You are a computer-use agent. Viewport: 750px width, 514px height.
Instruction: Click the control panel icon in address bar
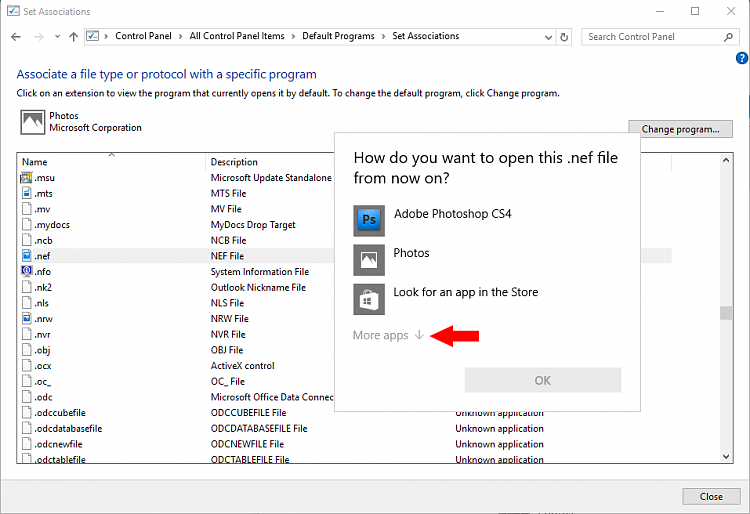pos(93,36)
